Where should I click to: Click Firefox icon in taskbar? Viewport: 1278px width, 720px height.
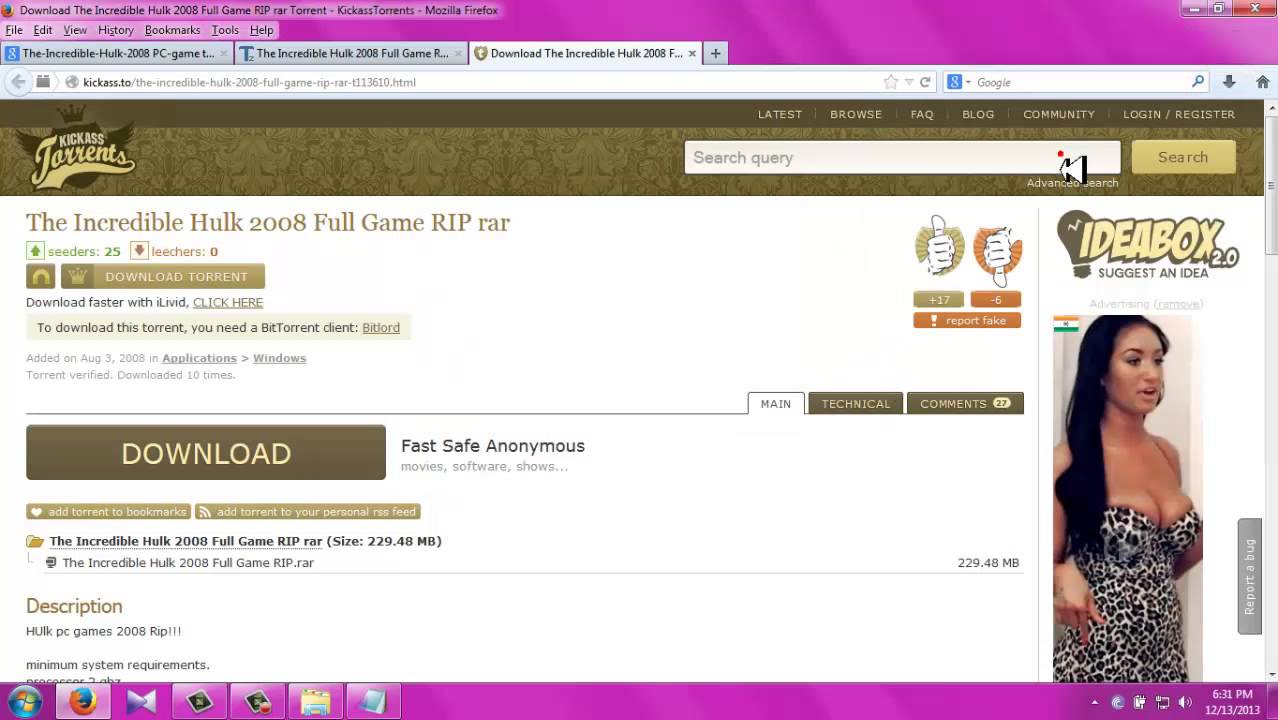pyautogui.click(x=83, y=702)
